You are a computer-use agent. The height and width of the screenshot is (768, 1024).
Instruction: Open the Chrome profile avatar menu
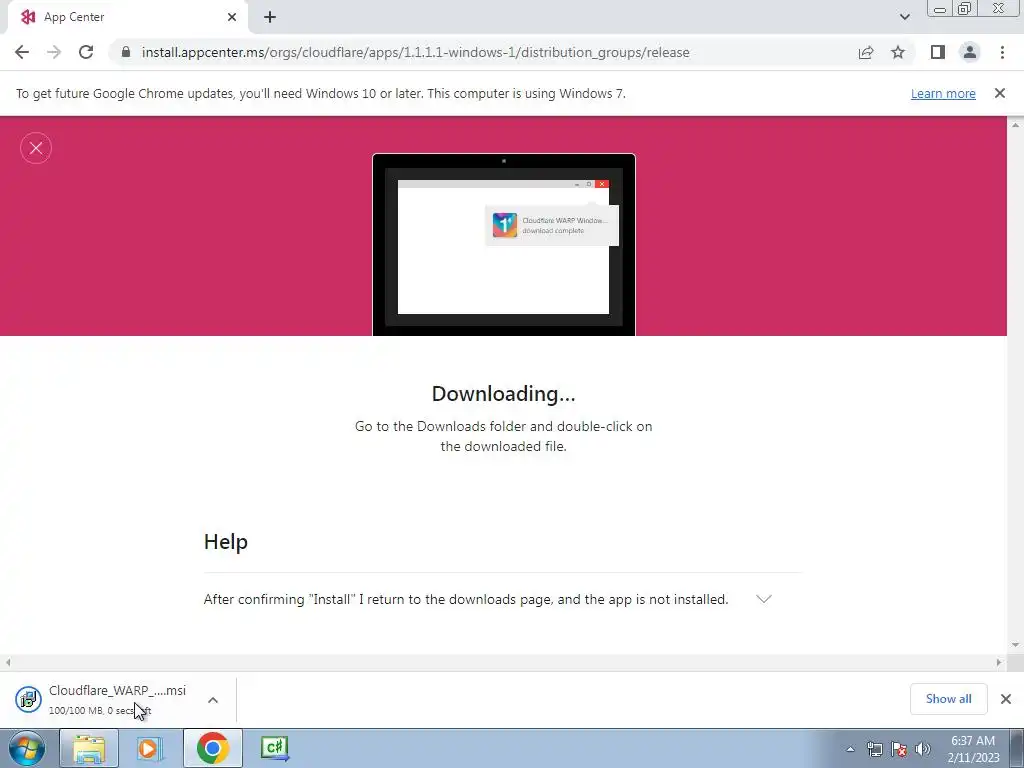click(970, 52)
